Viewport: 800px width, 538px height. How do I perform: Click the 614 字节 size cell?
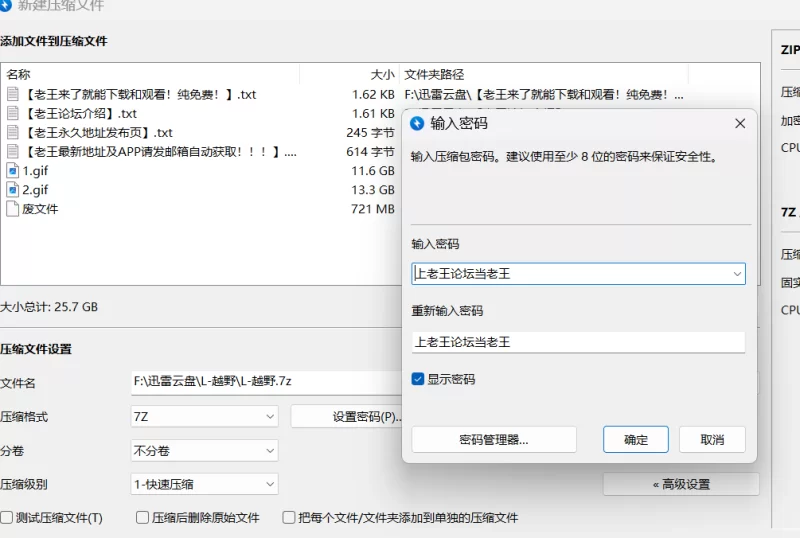[x=370, y=152]
